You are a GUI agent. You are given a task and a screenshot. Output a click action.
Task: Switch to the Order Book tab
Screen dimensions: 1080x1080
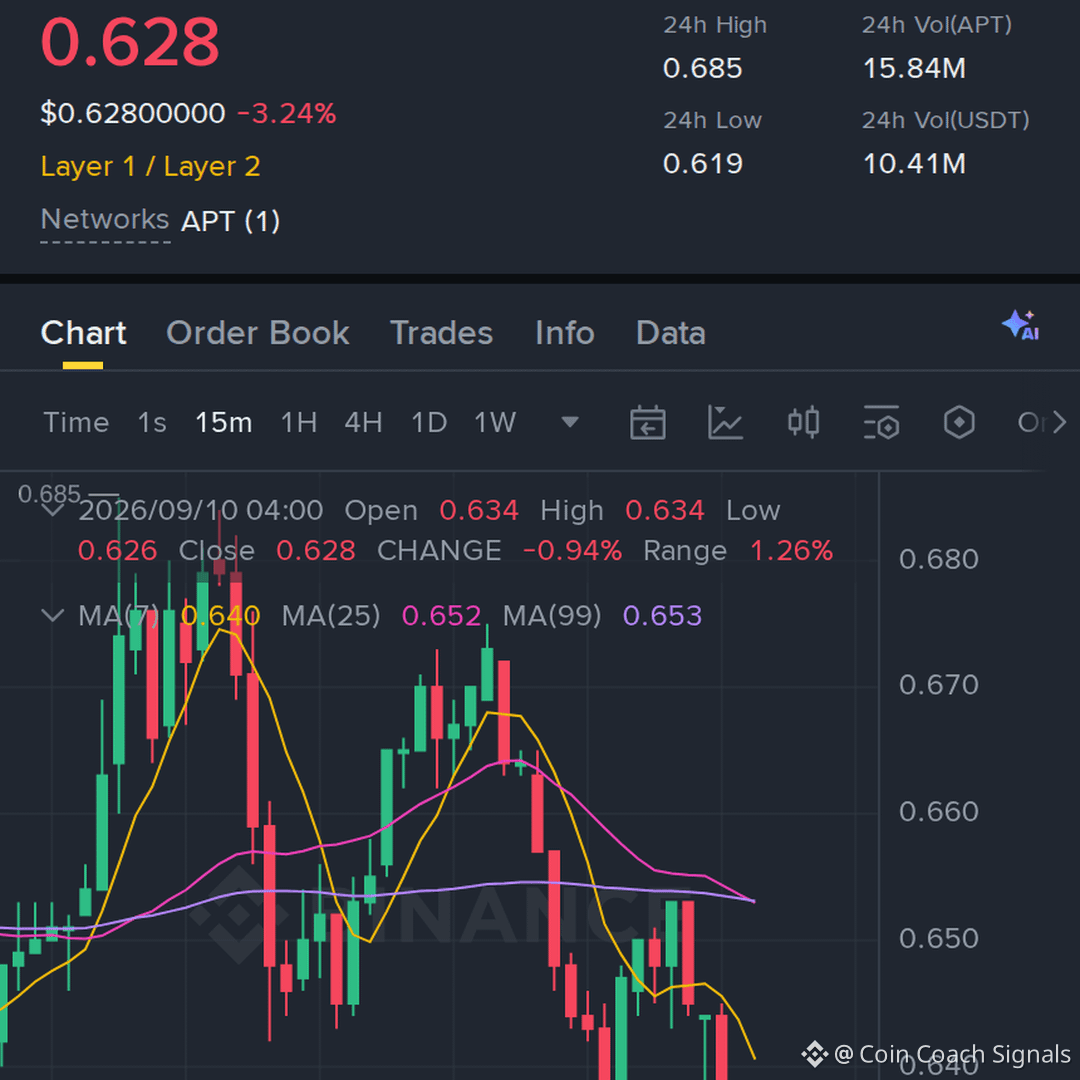tap(258, 333)
